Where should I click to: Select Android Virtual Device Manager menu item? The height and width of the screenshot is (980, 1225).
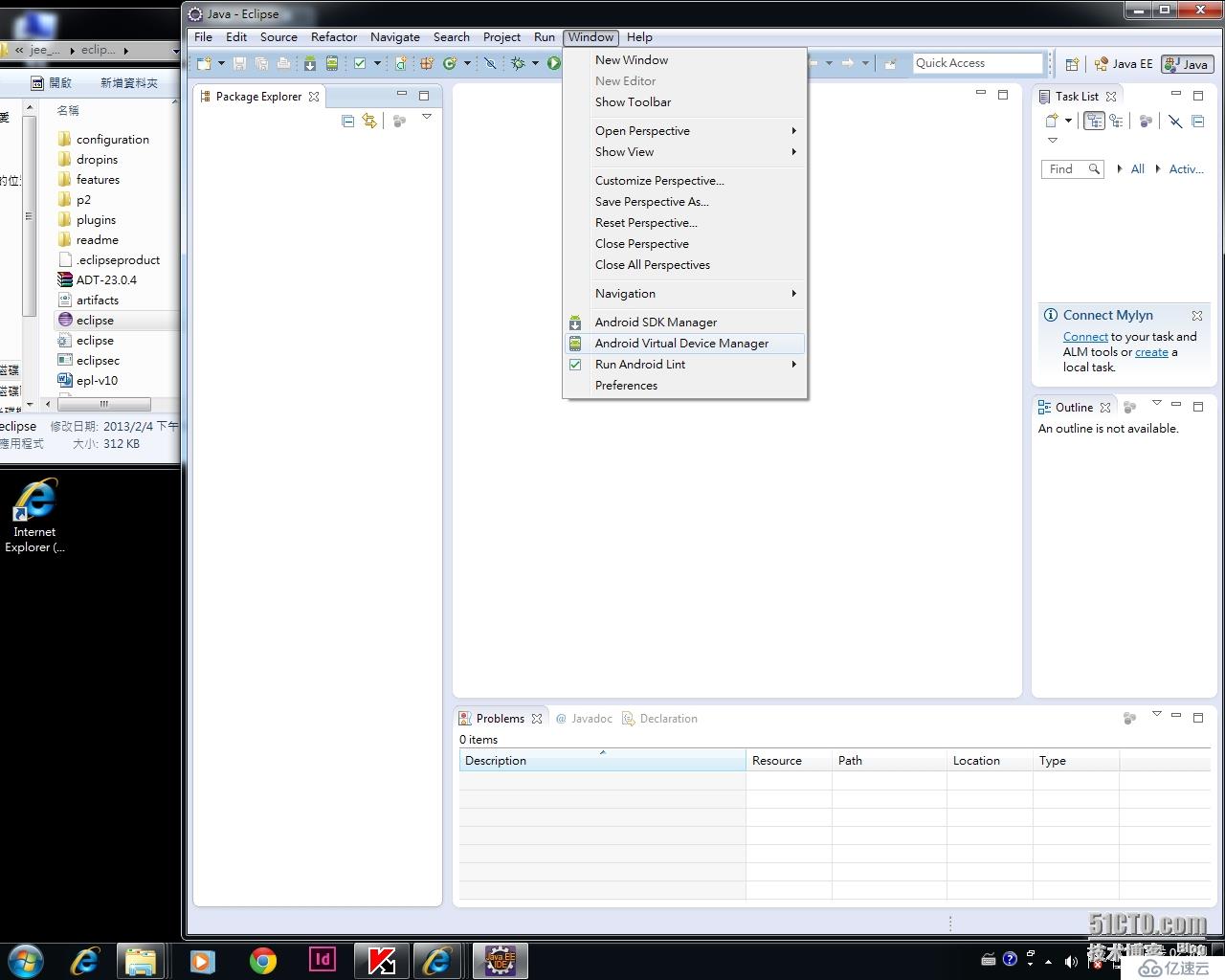pos(685,344)
